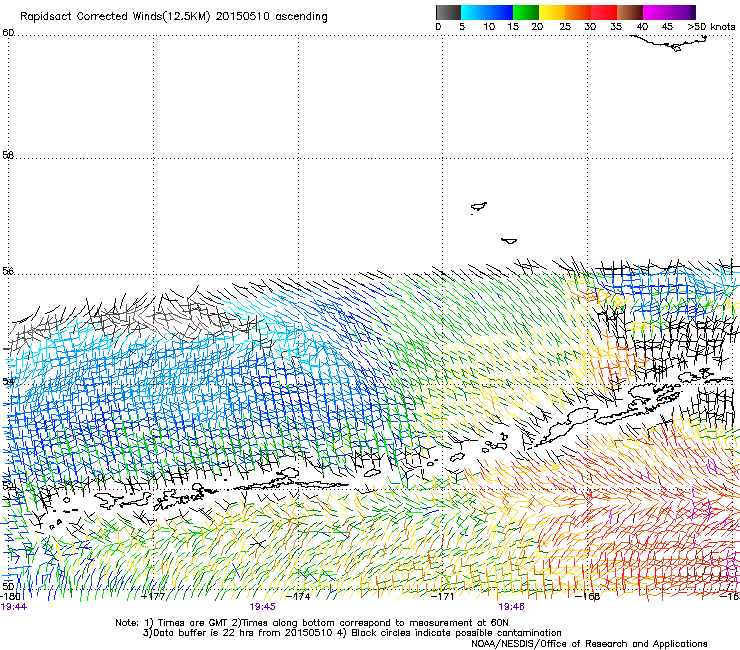Click the brown 35-40 knots legend segment
Image resolution: width=740 pixels, height=650 pixels.
click(630, 12)
